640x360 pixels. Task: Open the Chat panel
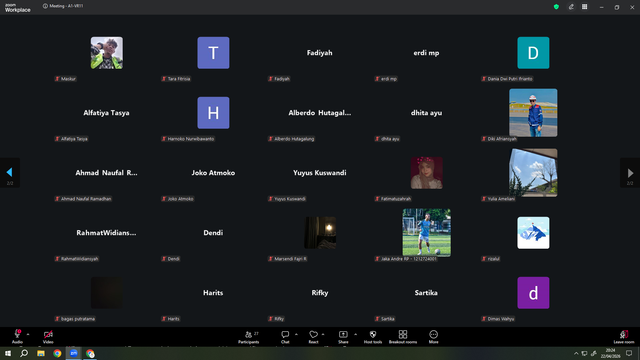[x=285, y=337]
